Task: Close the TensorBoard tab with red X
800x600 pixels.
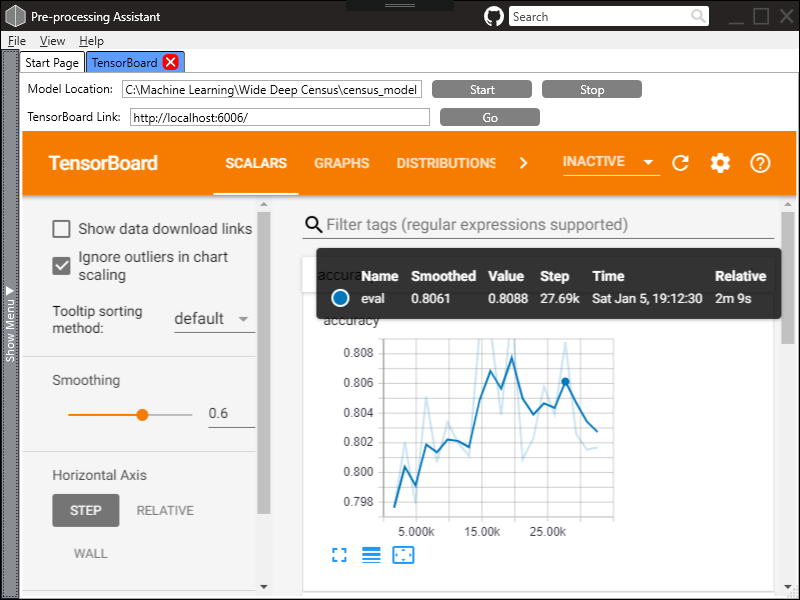Action: click(171, 62)
